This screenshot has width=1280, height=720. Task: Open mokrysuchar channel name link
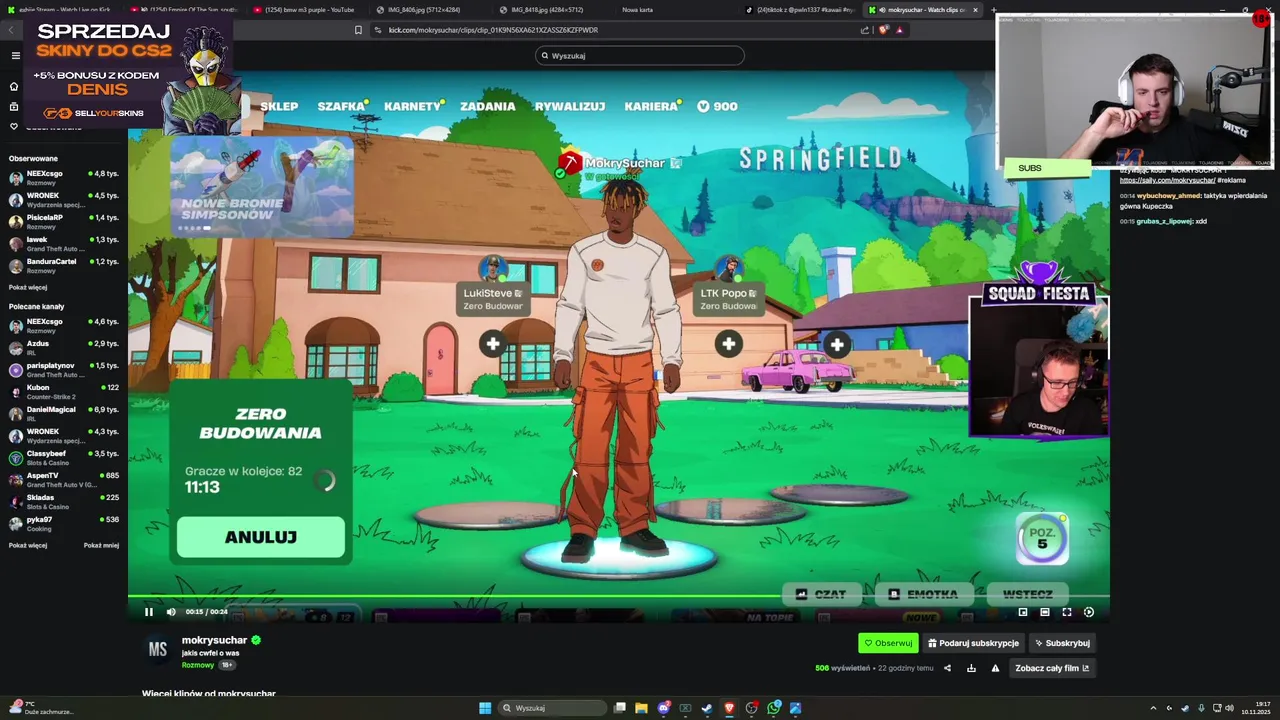pos(214,640)
